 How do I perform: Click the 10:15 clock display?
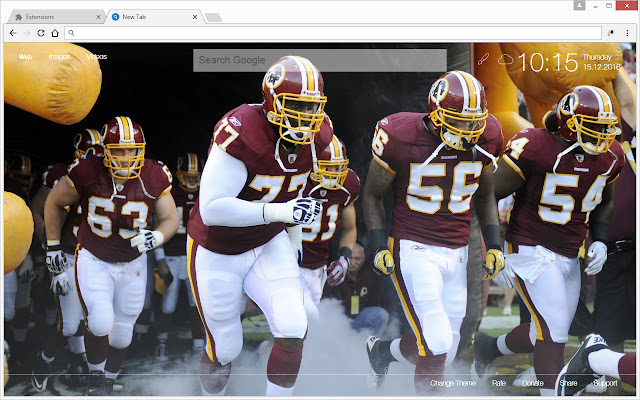point(548,62)
